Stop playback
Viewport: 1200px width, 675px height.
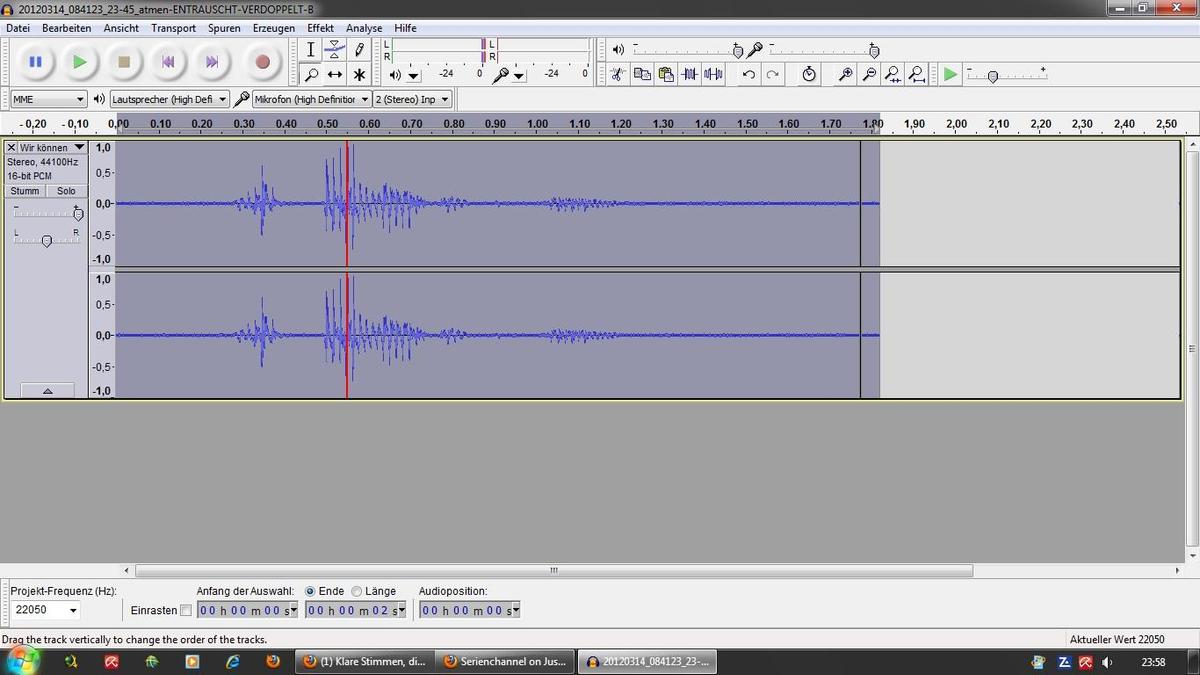124,62
